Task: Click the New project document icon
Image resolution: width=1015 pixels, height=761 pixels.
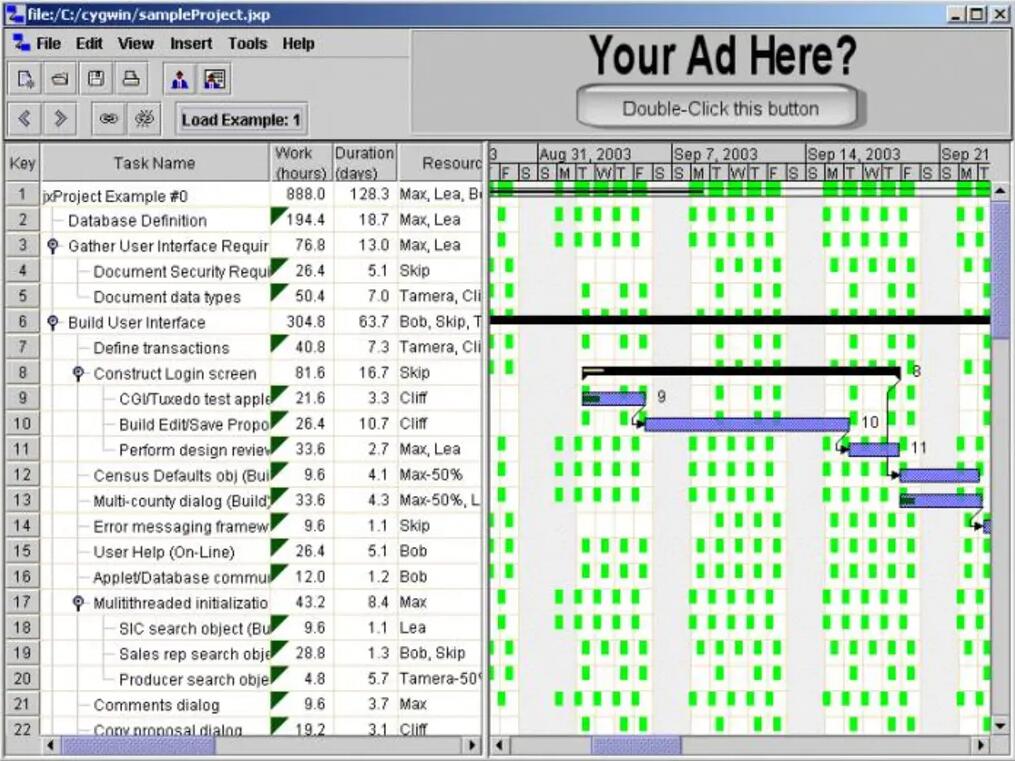Action: pos(26,78)
